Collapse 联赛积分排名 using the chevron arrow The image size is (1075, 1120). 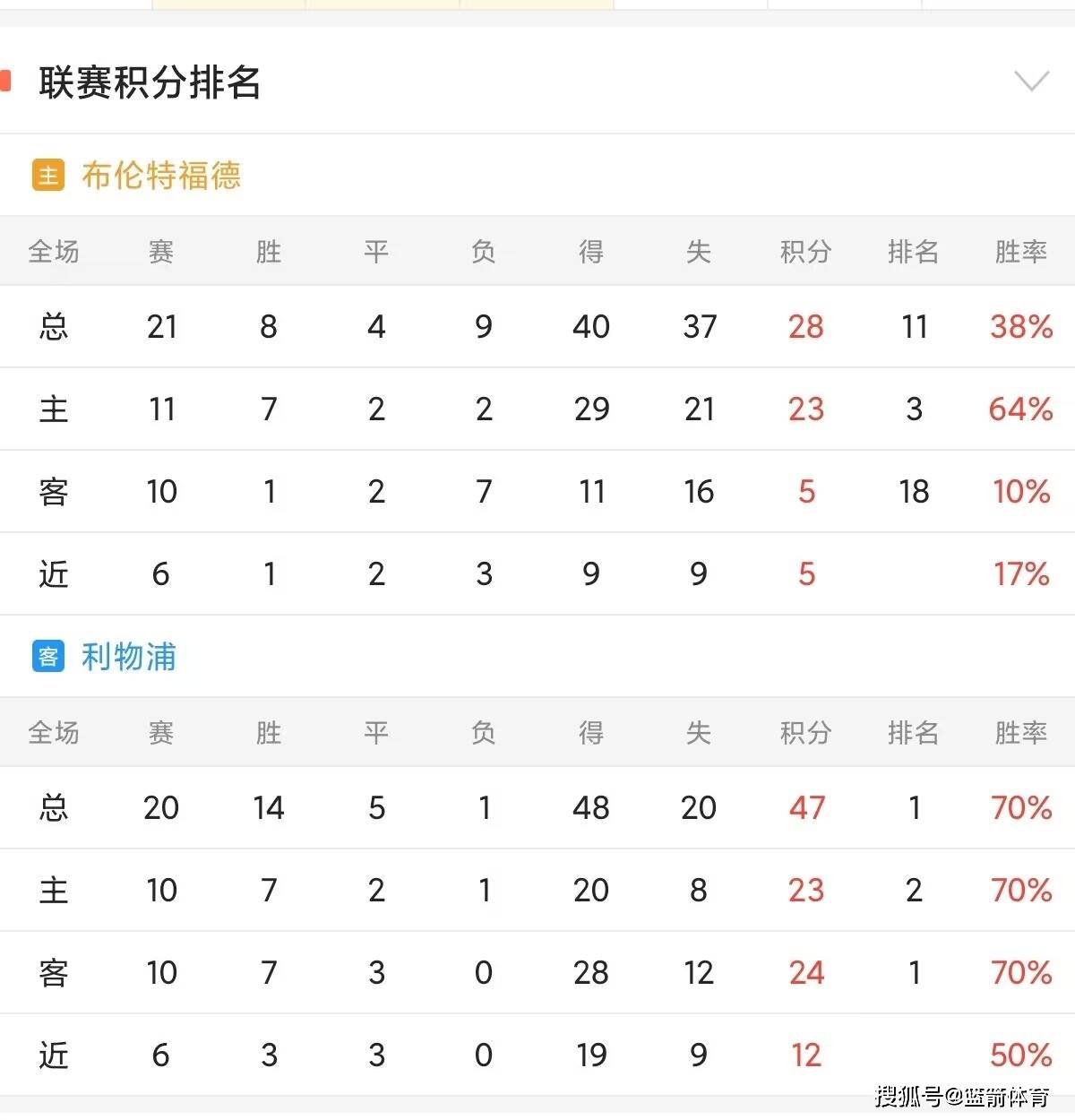tap(1030, 80)
